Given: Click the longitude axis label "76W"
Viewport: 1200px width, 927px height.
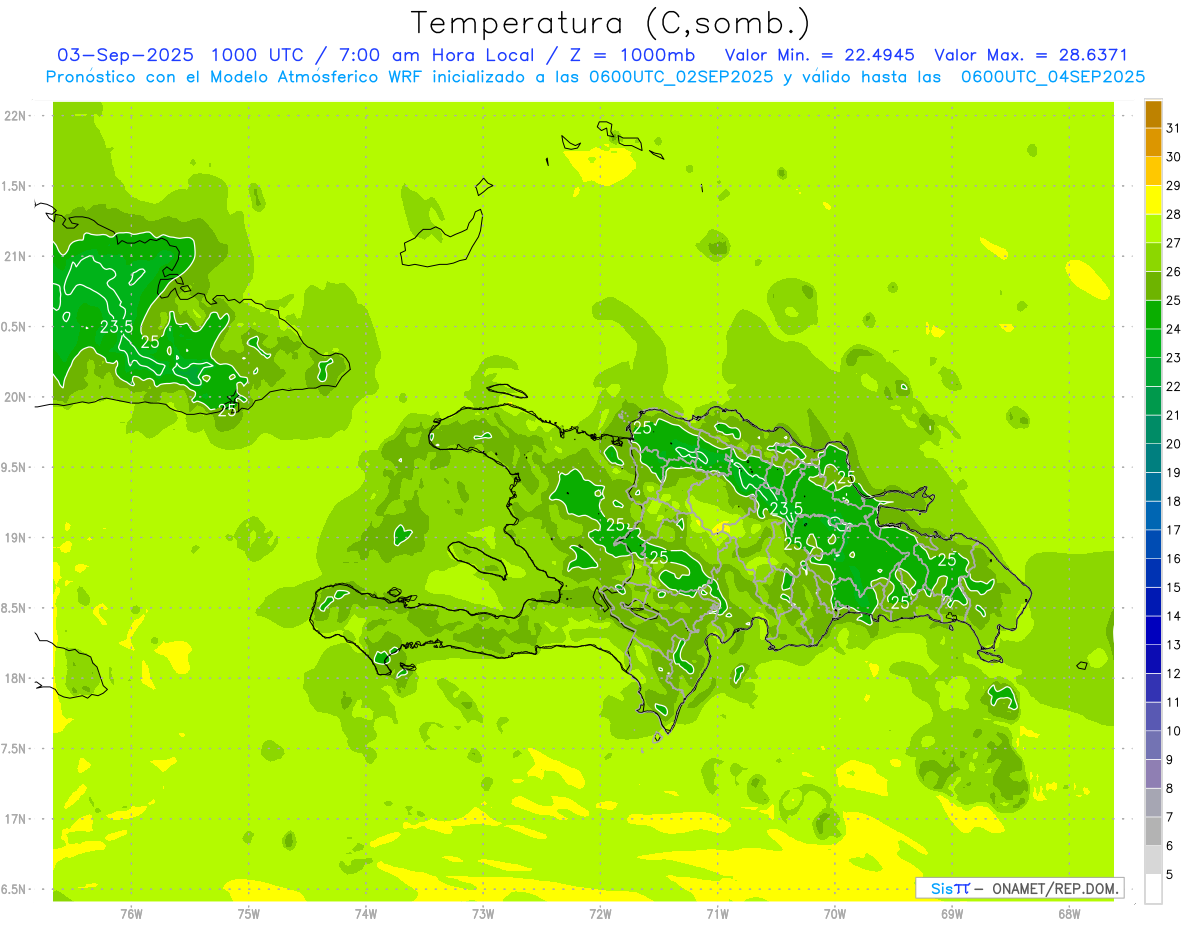Looking at the screenshot, I should pyautogui.click(x=131, y=914).
